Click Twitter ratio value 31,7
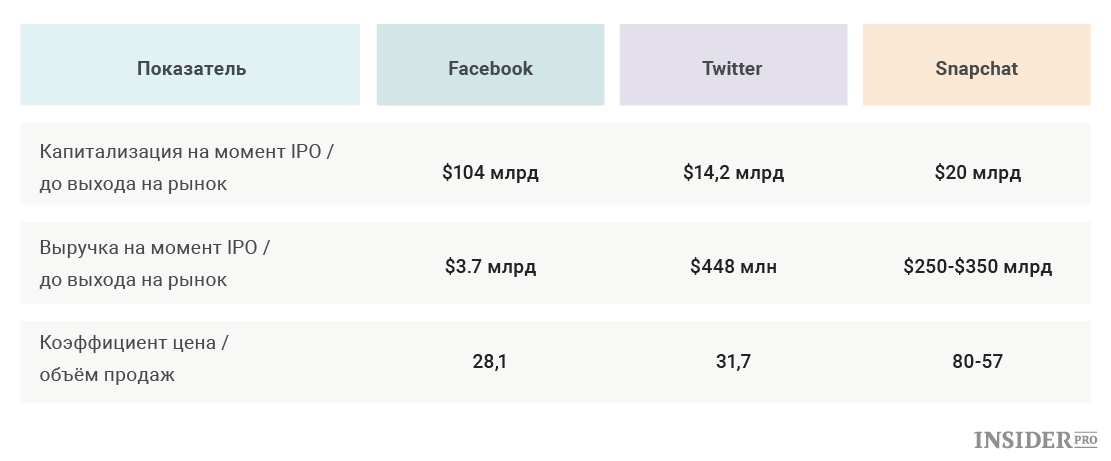This screenshot has height=461, width=1111. coord(733,362)
